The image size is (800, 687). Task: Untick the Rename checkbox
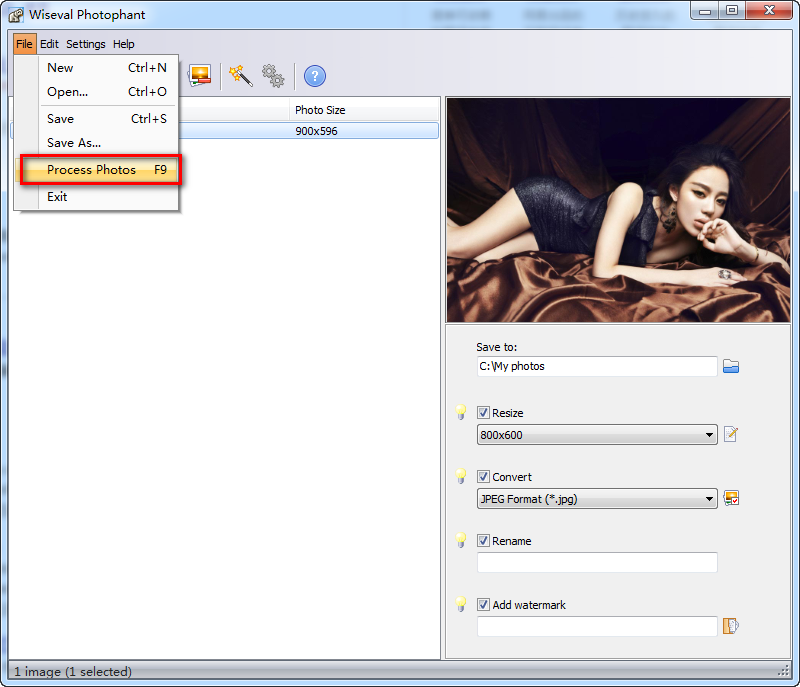click(483, 541)
